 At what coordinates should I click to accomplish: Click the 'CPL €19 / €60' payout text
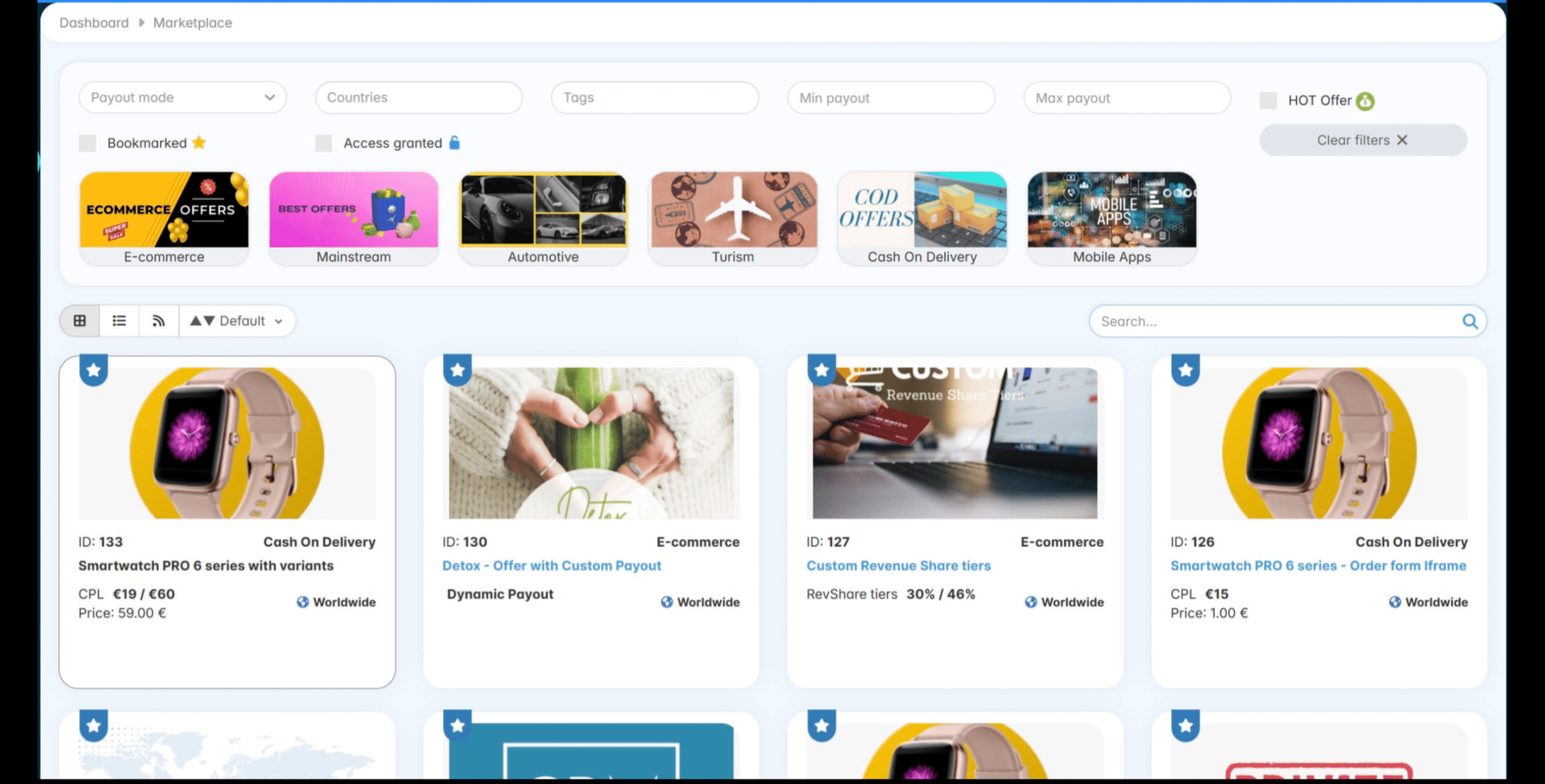click(x=127, y=594)
